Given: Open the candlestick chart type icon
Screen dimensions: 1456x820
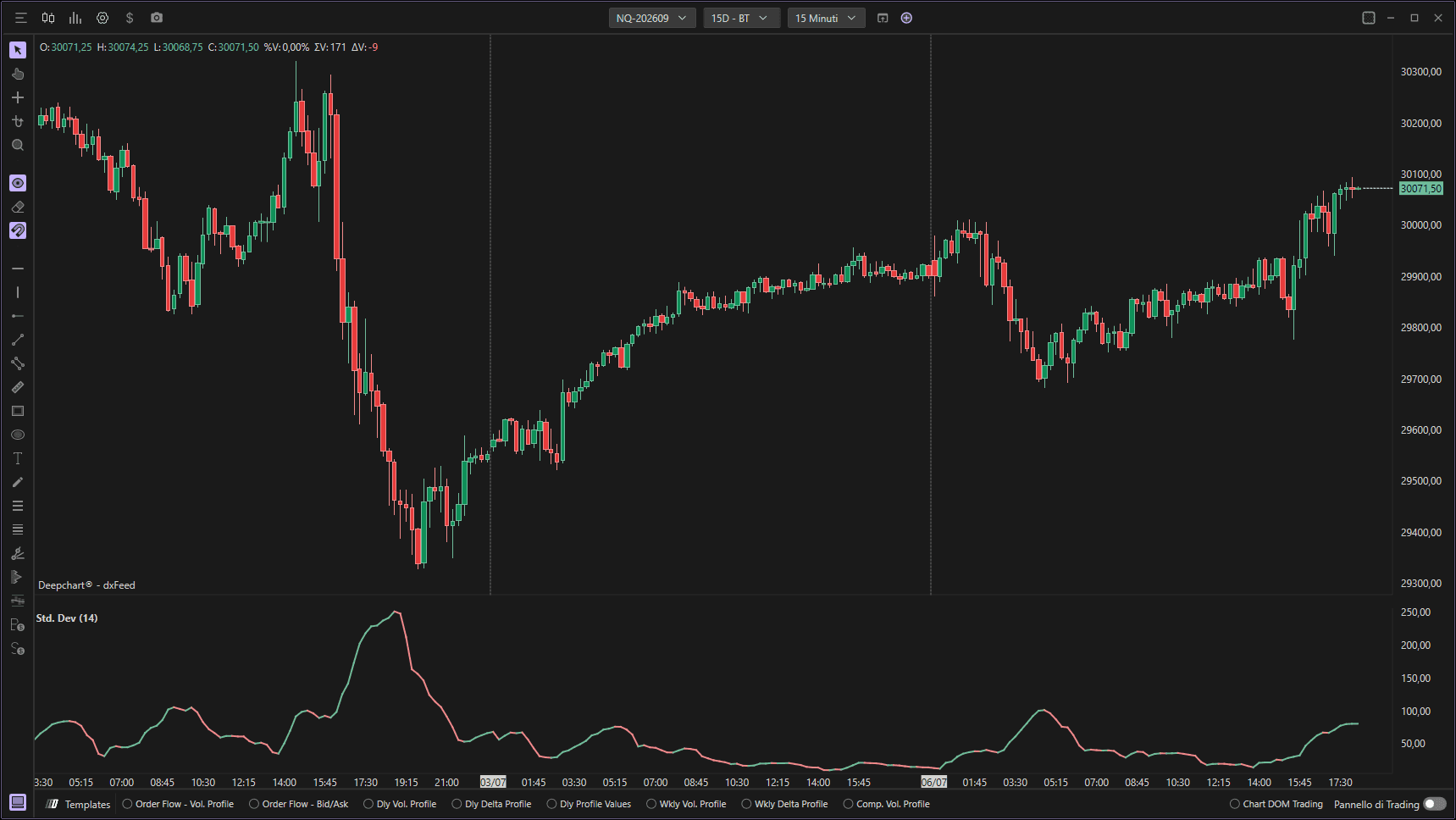Looking at the screenshot, I should [x=48, y=18].
